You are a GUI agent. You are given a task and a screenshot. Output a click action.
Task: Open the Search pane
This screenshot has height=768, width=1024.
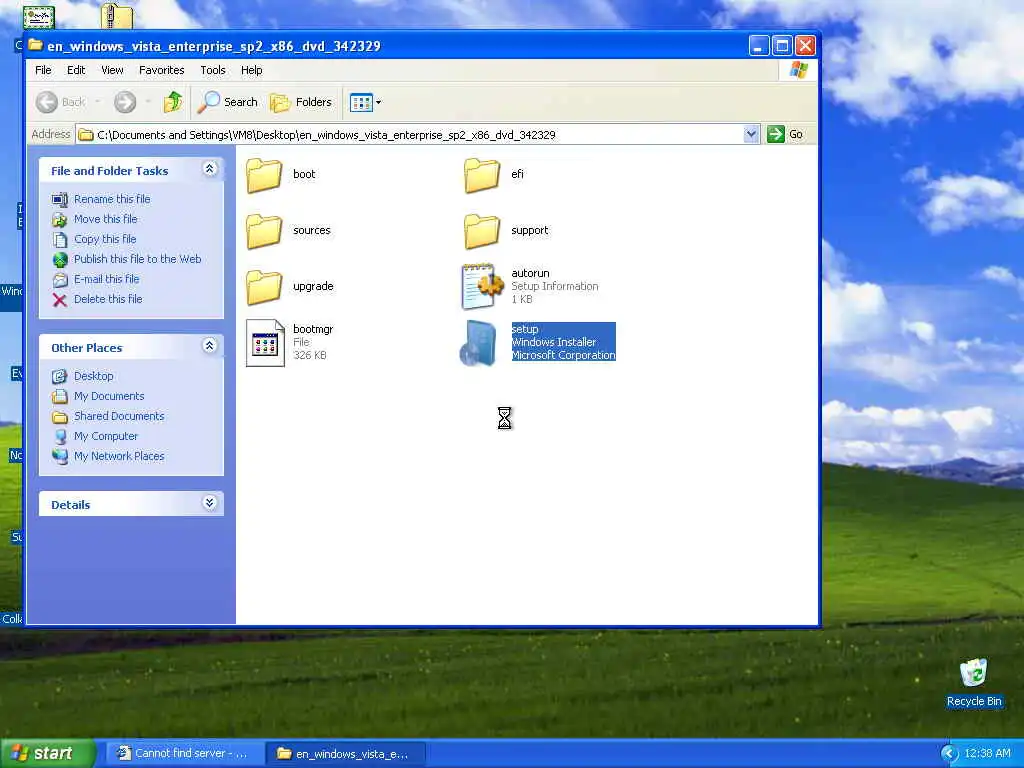(227, 102)
